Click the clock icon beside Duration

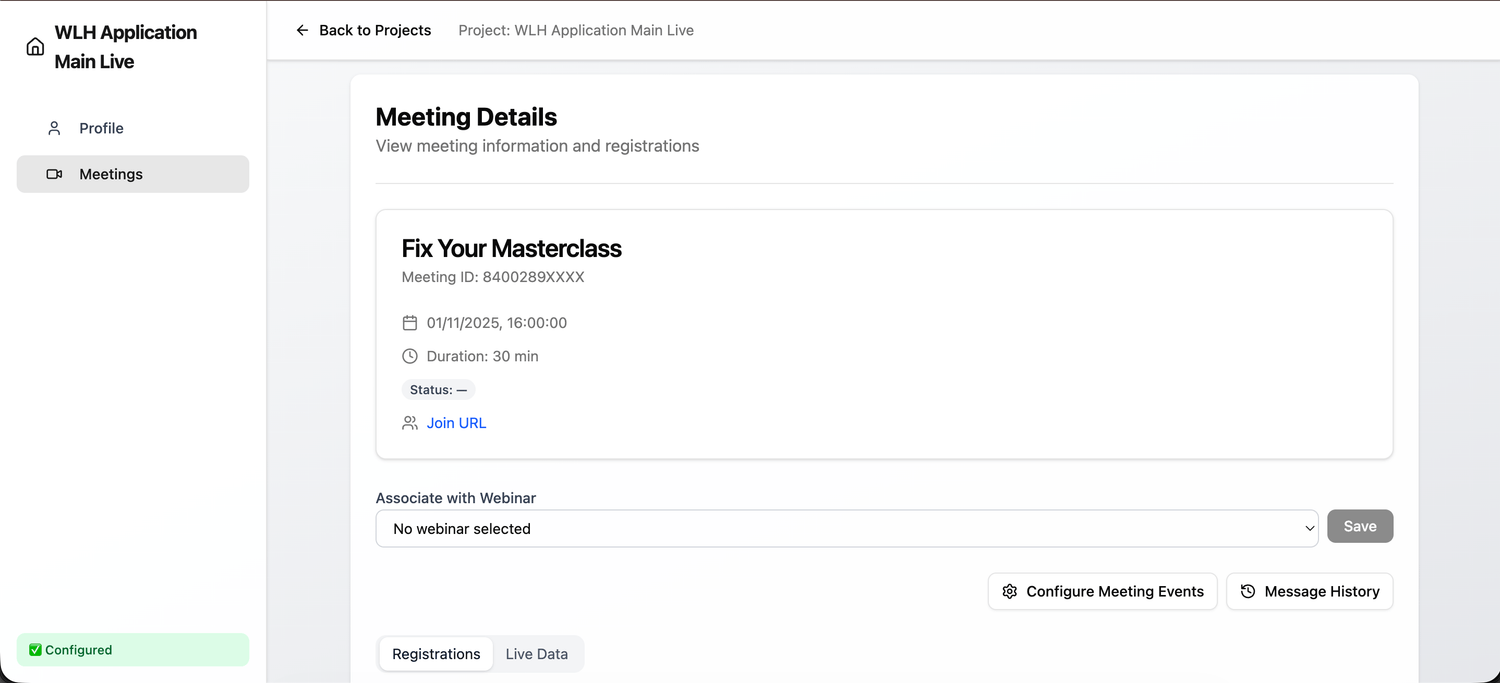(409, 356)
